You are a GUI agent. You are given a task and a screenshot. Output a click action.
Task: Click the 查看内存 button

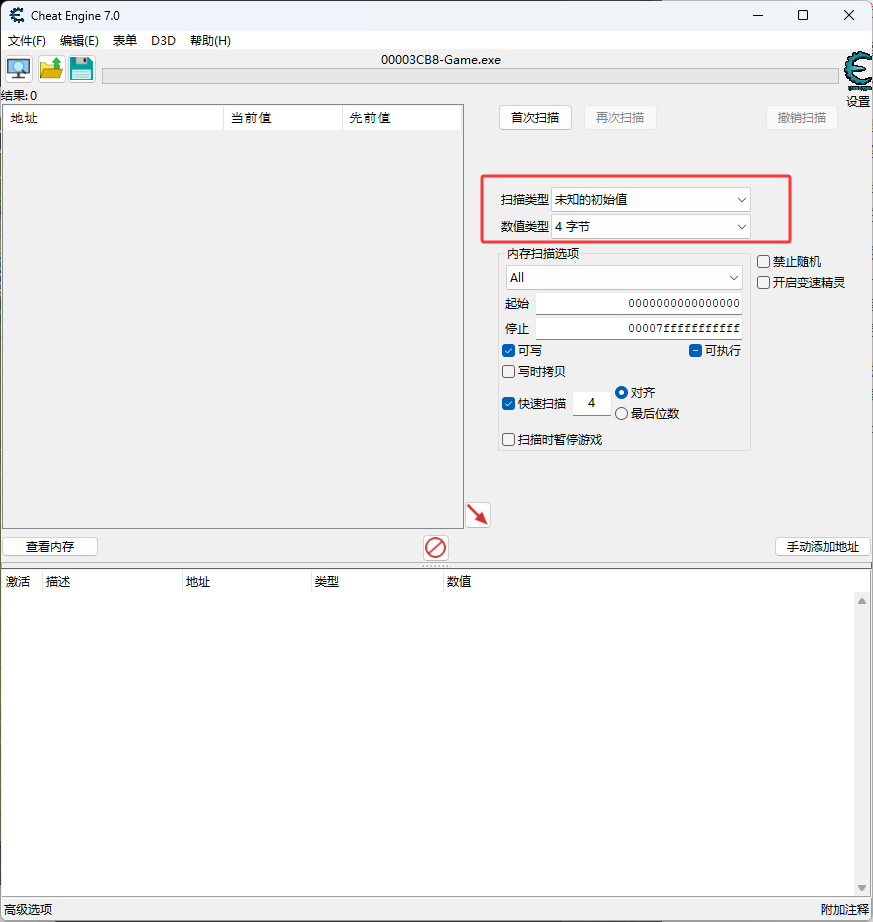[50, 547]
